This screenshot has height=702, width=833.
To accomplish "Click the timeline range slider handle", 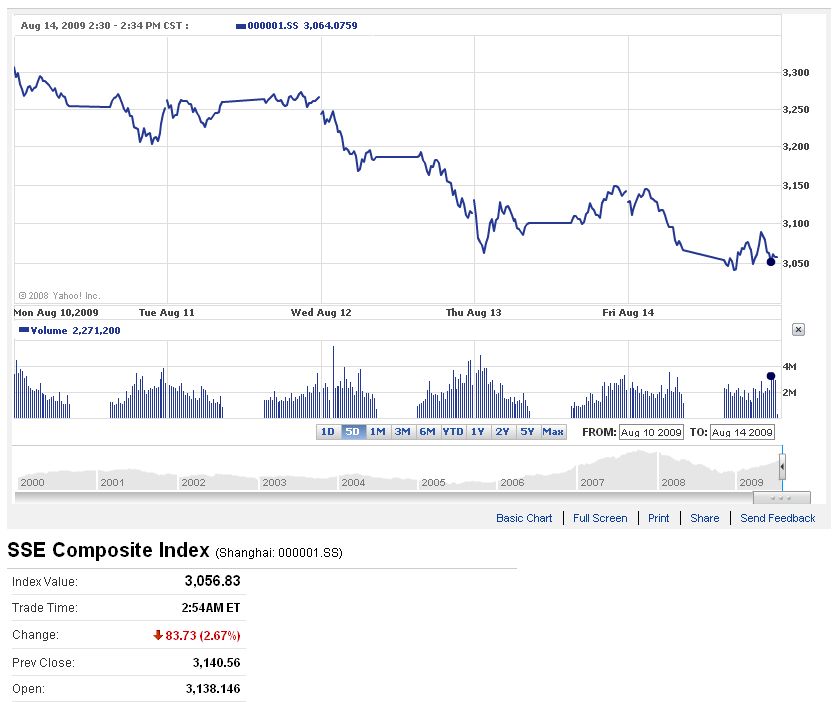I will point(782,466).
